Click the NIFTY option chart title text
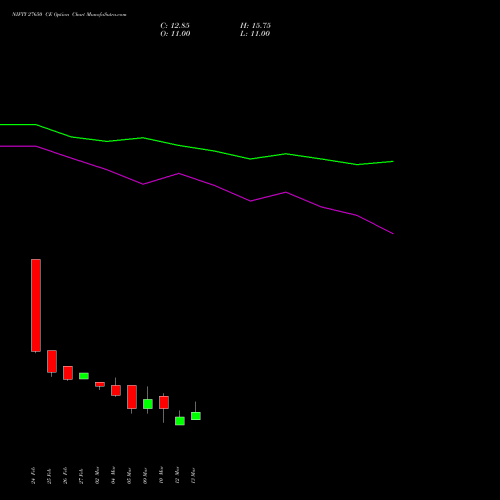Viewport: 500px width, 500px height. tap(69, 15)
